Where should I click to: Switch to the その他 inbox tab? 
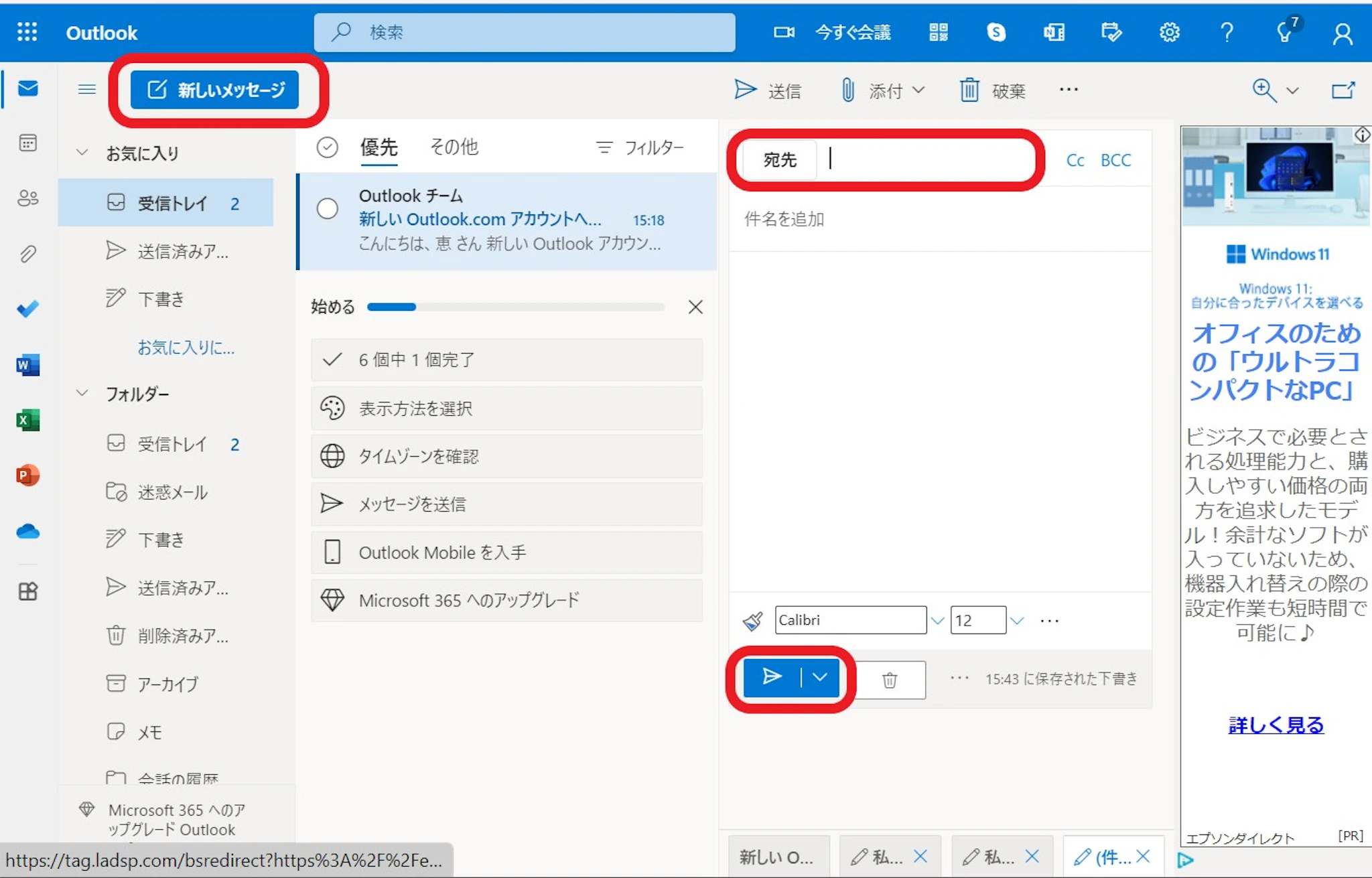pos(454,147)
